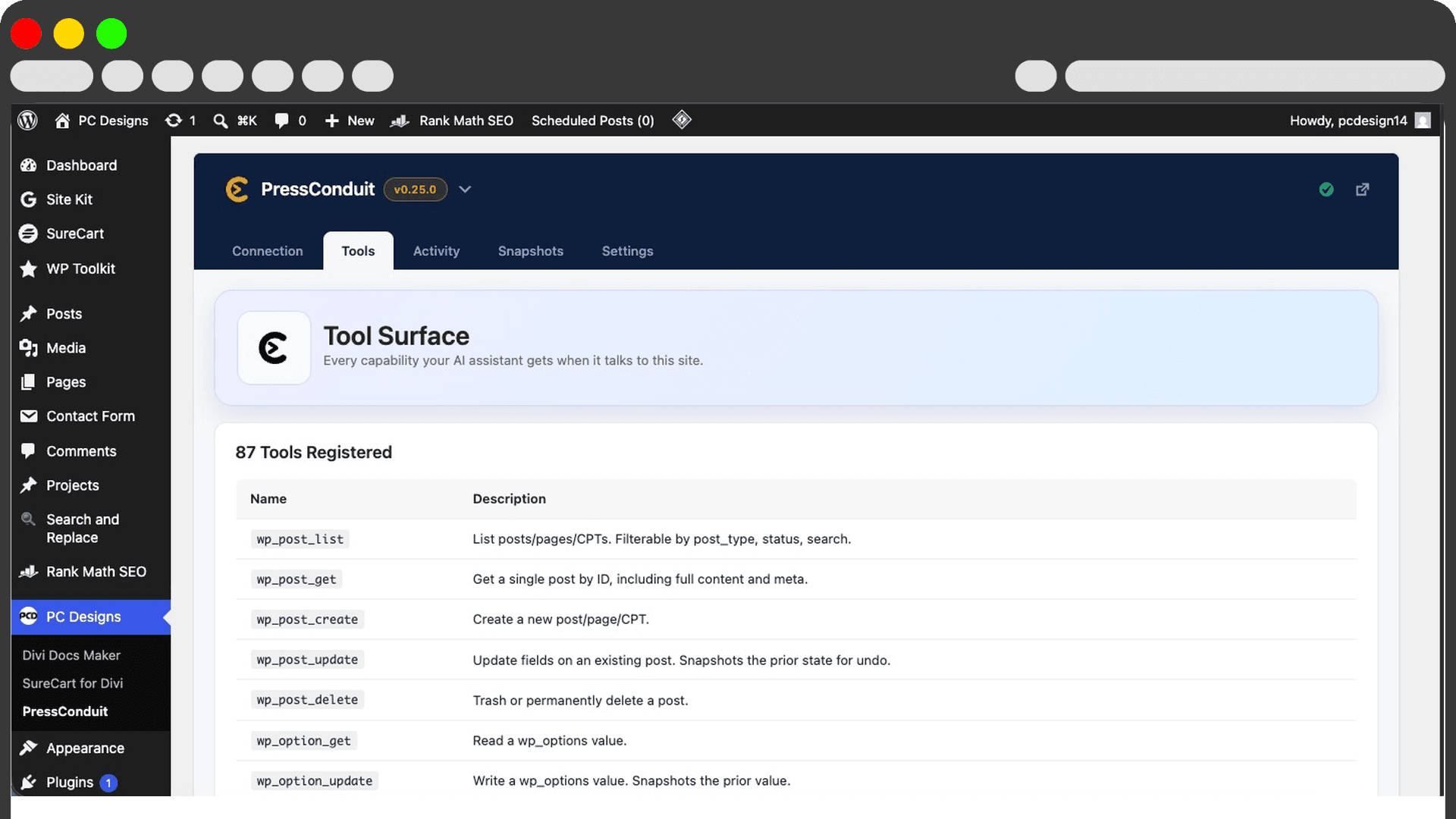Viewport: 1456px width, 819px height.
Task: Select the wp_post_delete tool name
Action: click(307, 700)
